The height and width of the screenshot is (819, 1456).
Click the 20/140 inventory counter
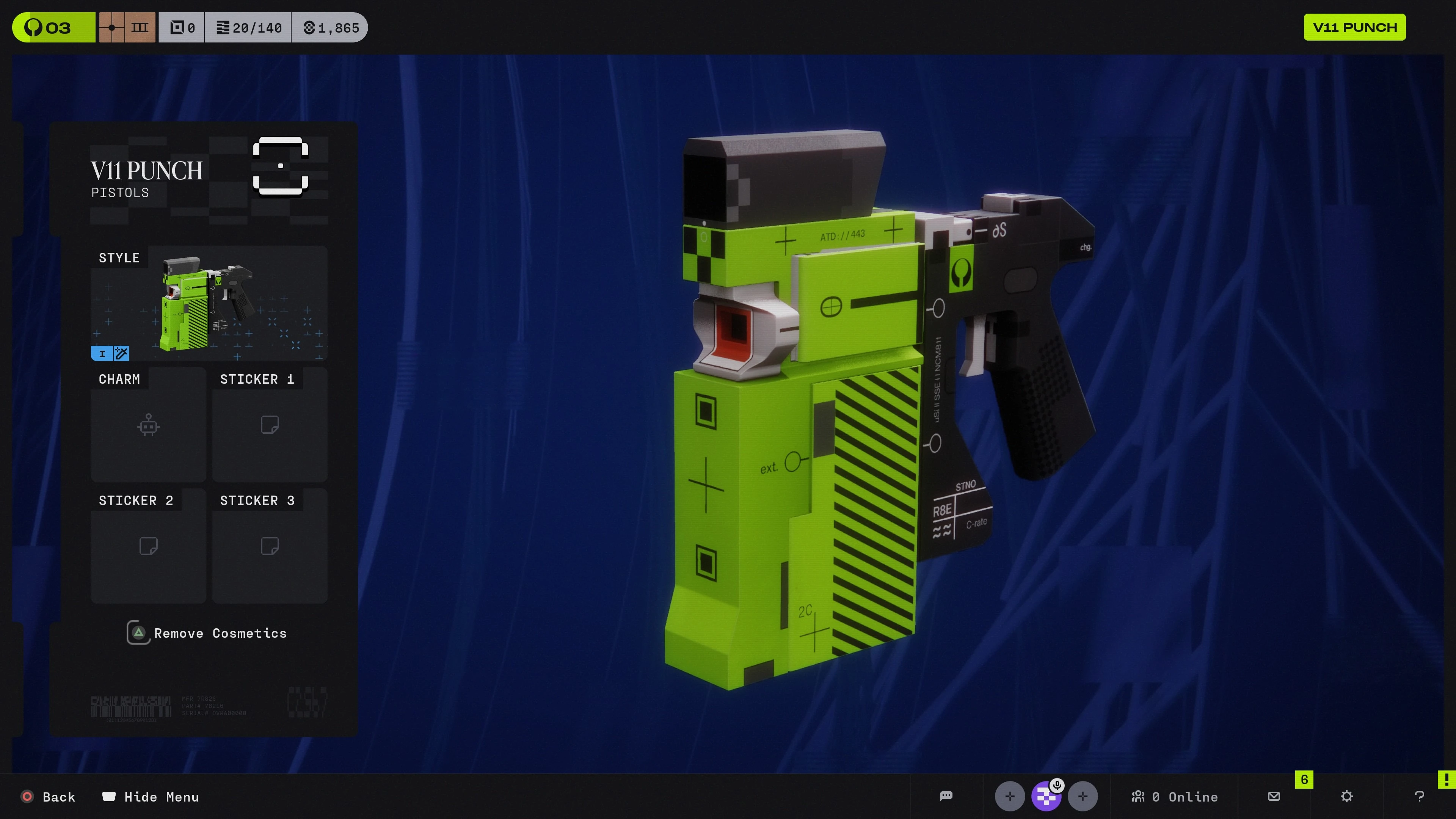coord(249,27)
